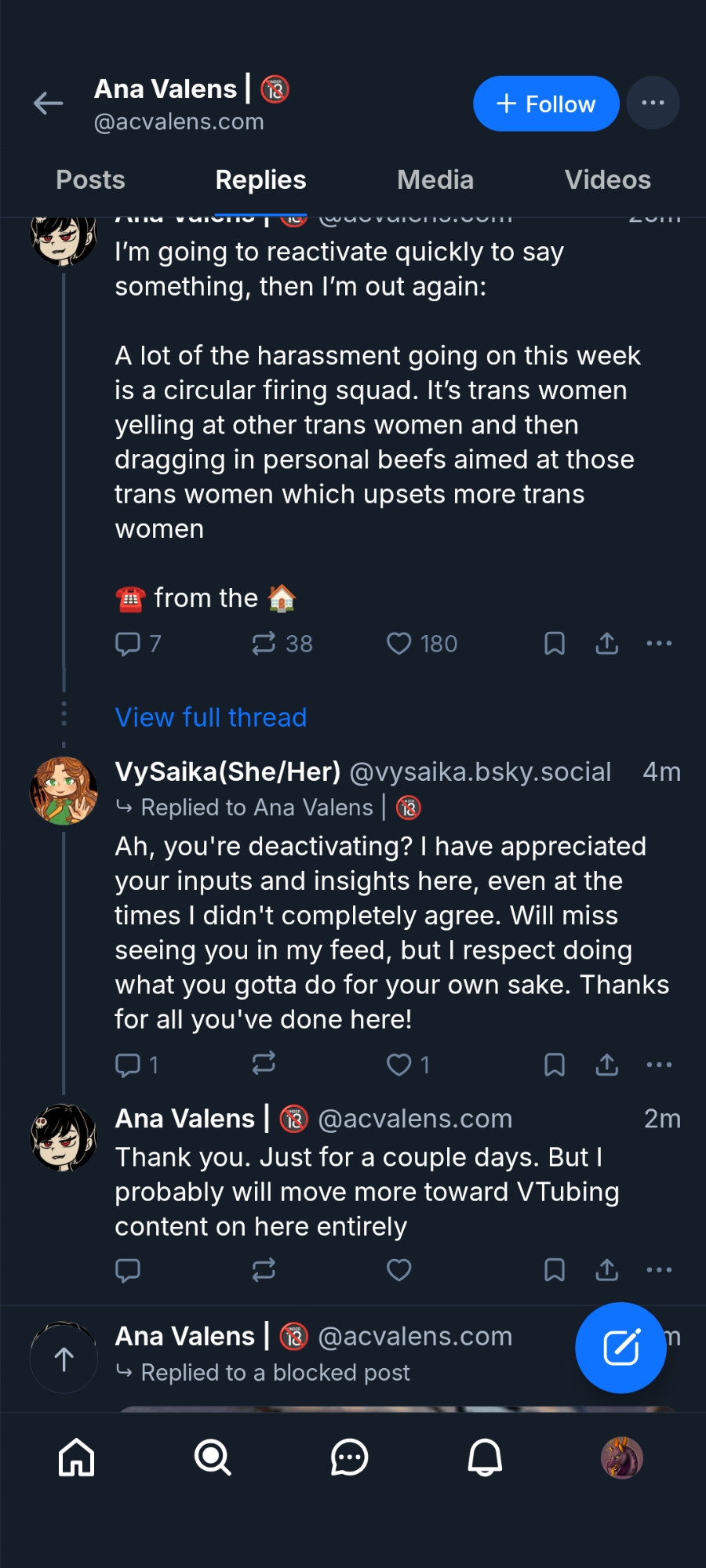Open the compose new post button
706x1568 pixels.
tap(620, 1348)
